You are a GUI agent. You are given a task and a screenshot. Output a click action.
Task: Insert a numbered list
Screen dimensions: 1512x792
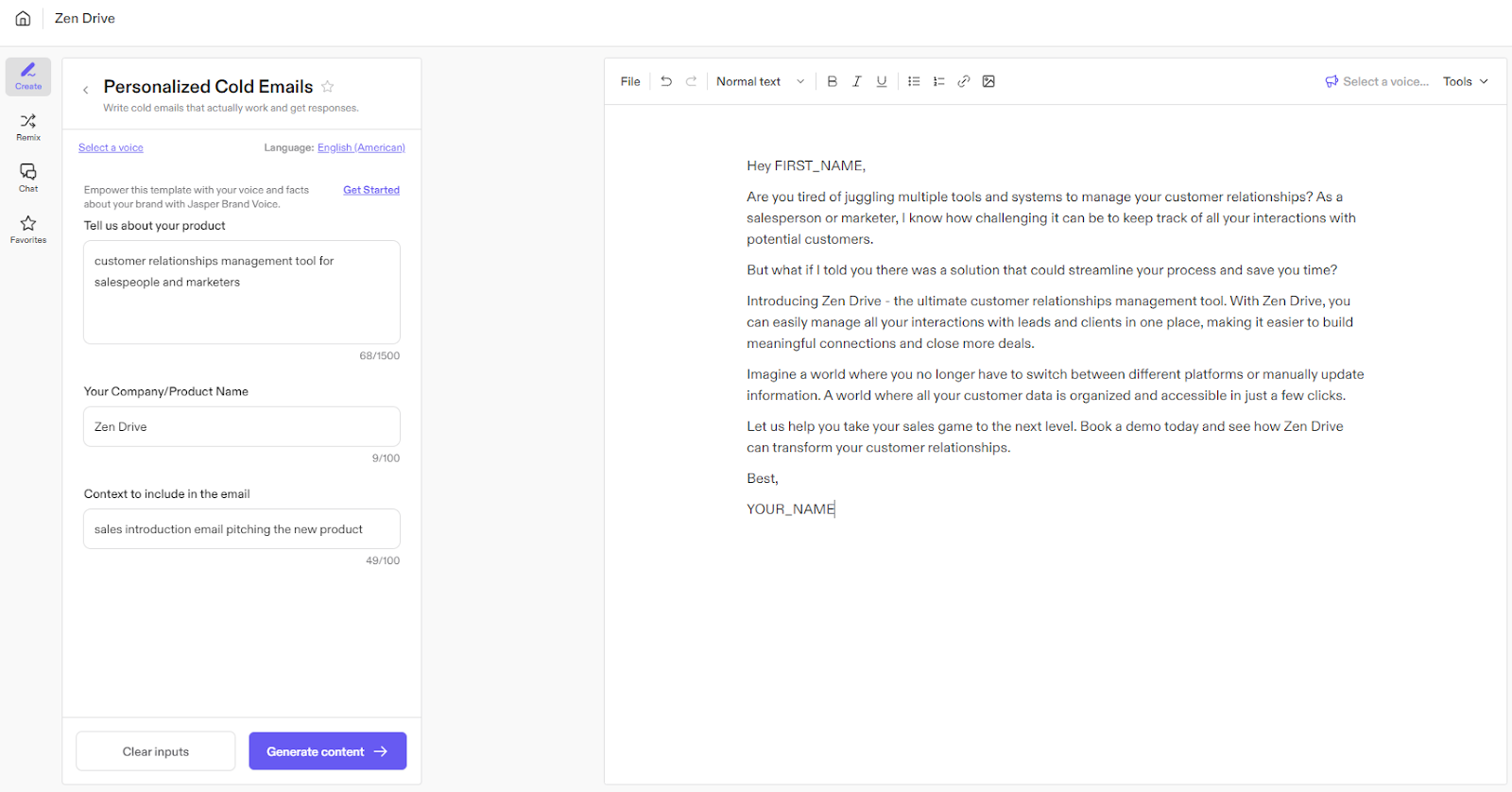939,81
